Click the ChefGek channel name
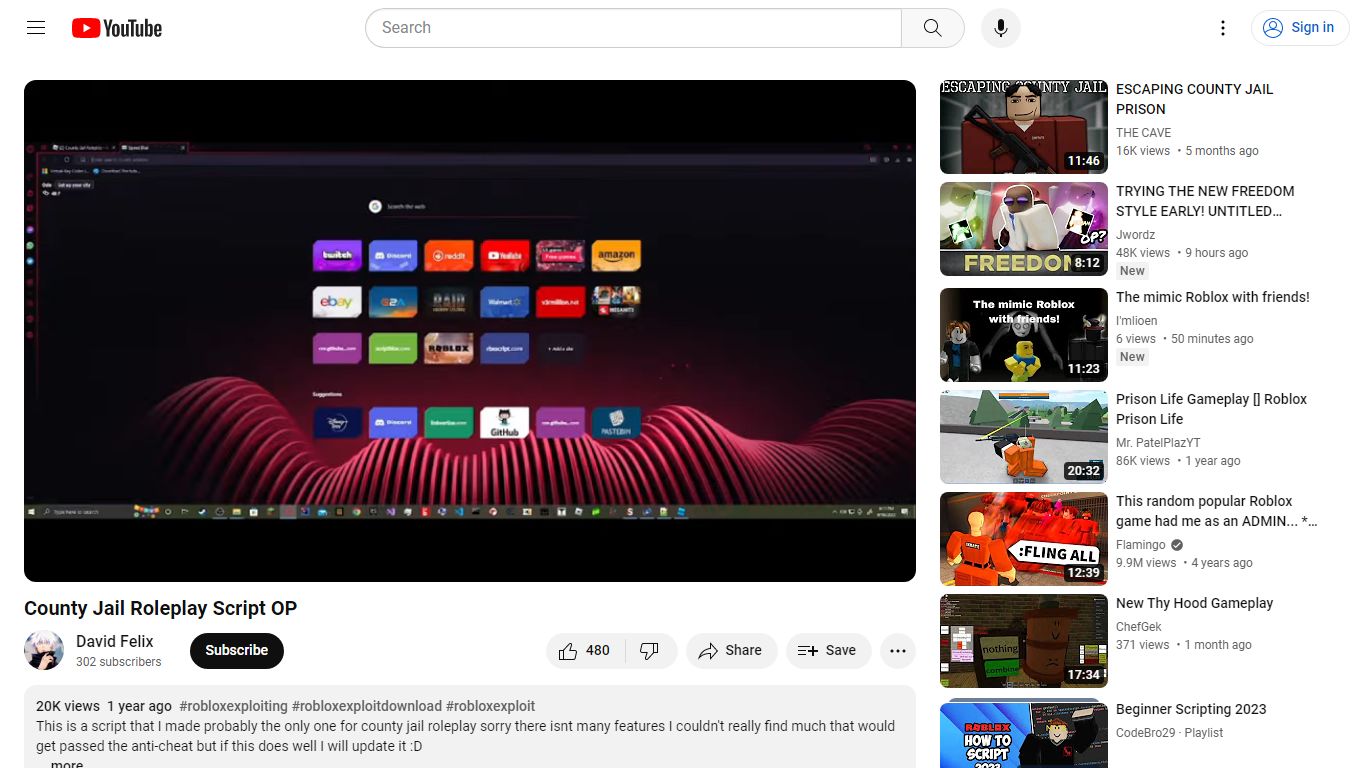Image resolution: width=1366 pixels, height=768 pixels. pos(1139,627)
